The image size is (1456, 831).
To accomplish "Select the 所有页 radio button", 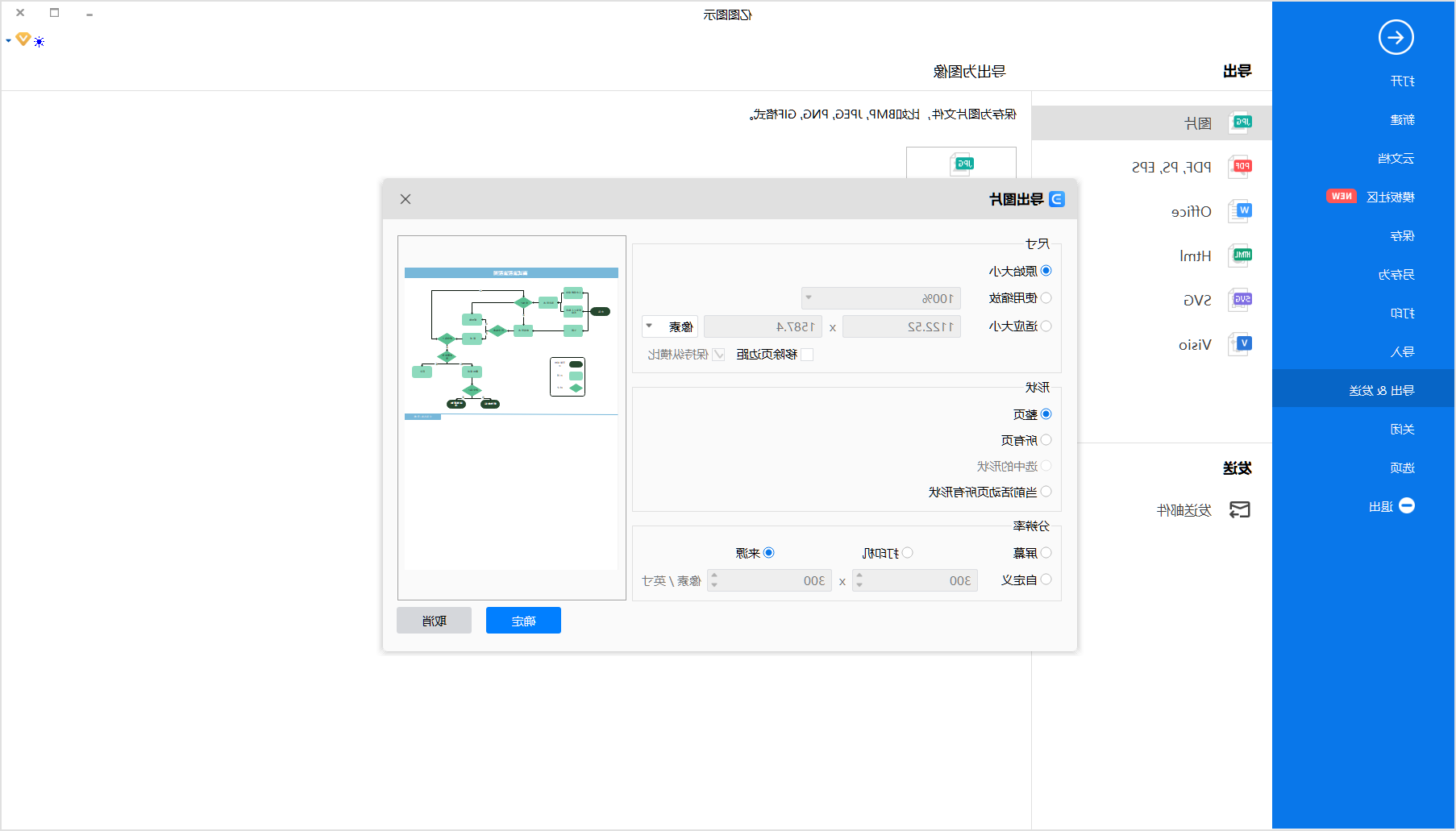I will pyautogui.click(x=1046, y=439).
